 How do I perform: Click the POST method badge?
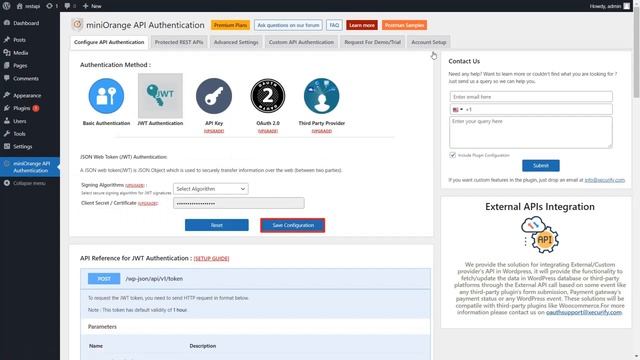[104, 279]
